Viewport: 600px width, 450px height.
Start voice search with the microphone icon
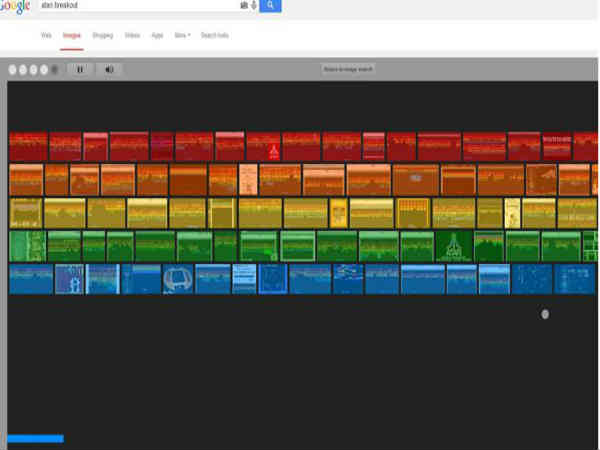pos(253,5)
